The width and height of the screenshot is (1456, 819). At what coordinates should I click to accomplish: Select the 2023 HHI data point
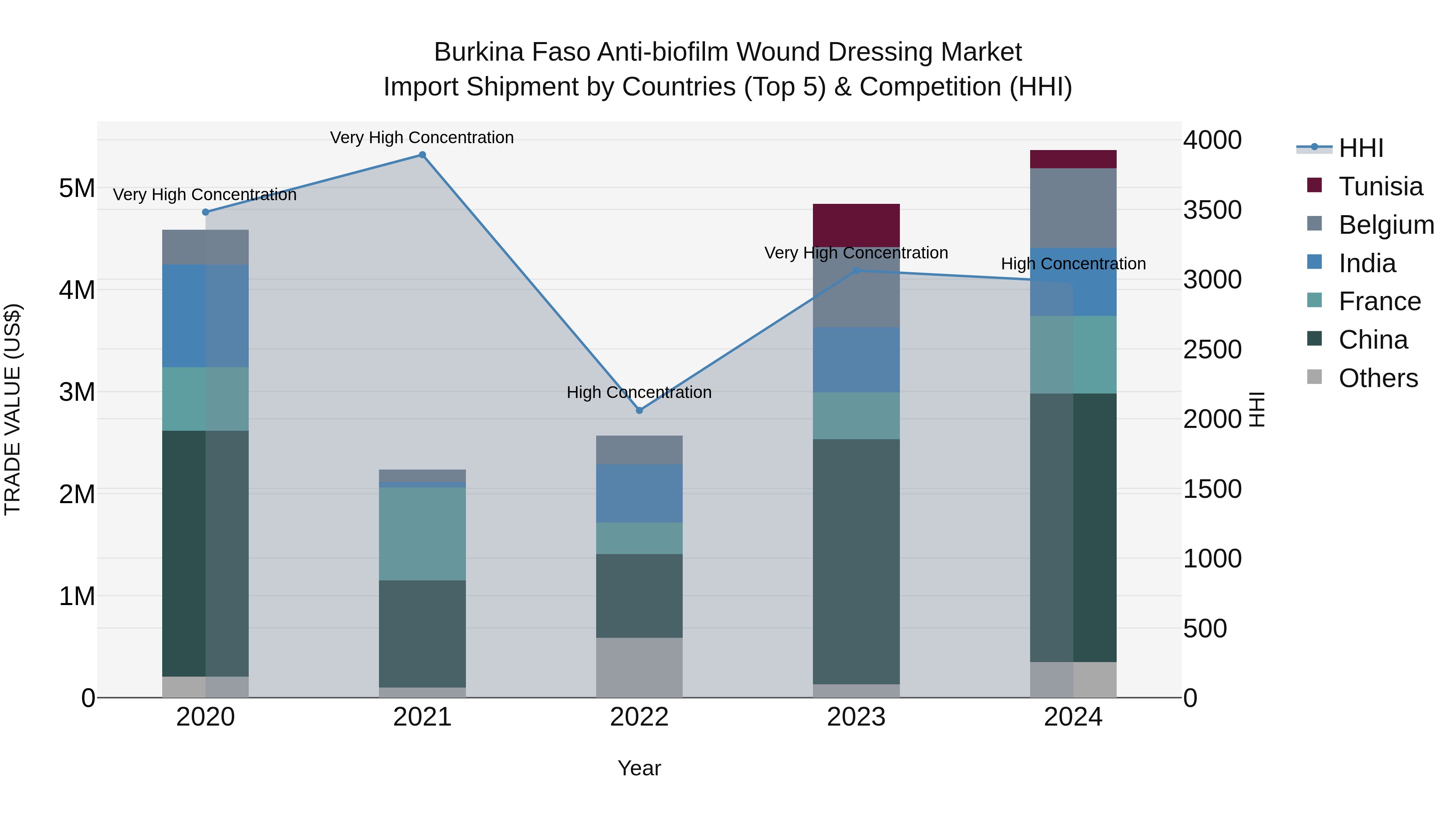(856, 271)
